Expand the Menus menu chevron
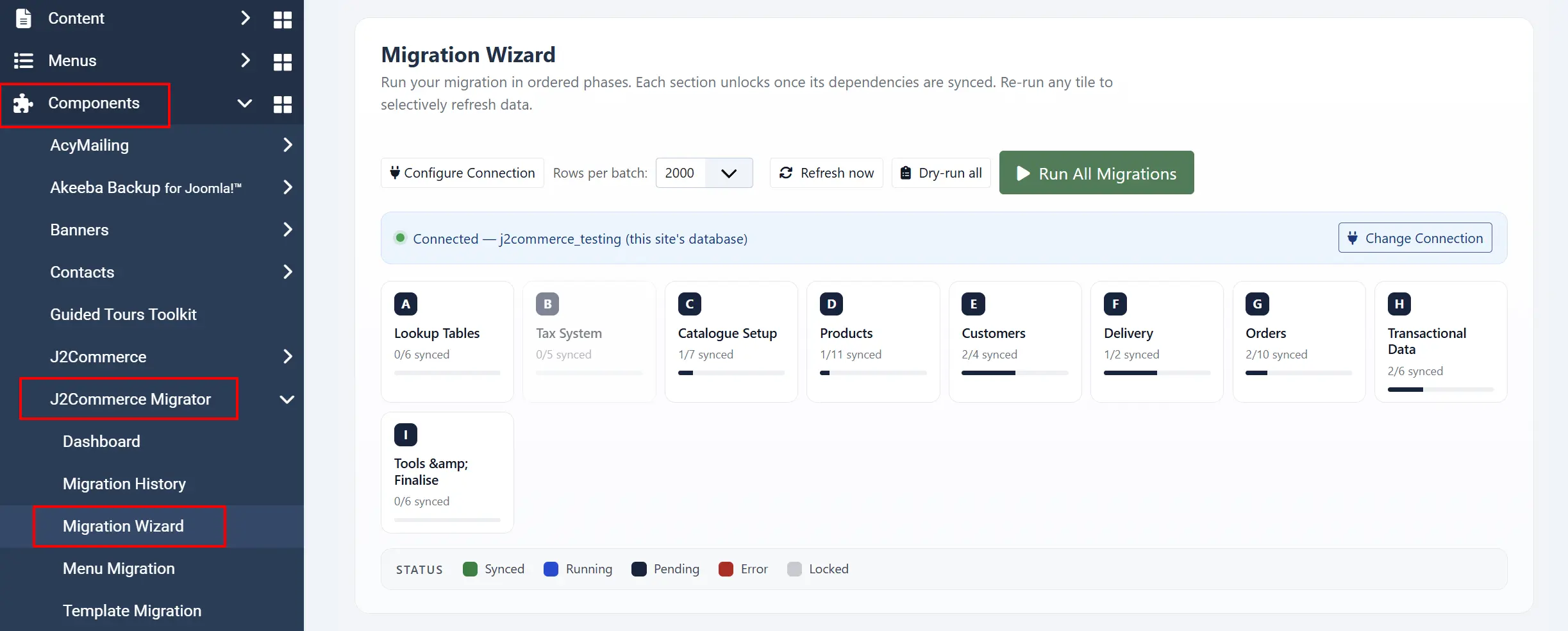Viewport: 1568px width, 631px height. tap(245, 60)
